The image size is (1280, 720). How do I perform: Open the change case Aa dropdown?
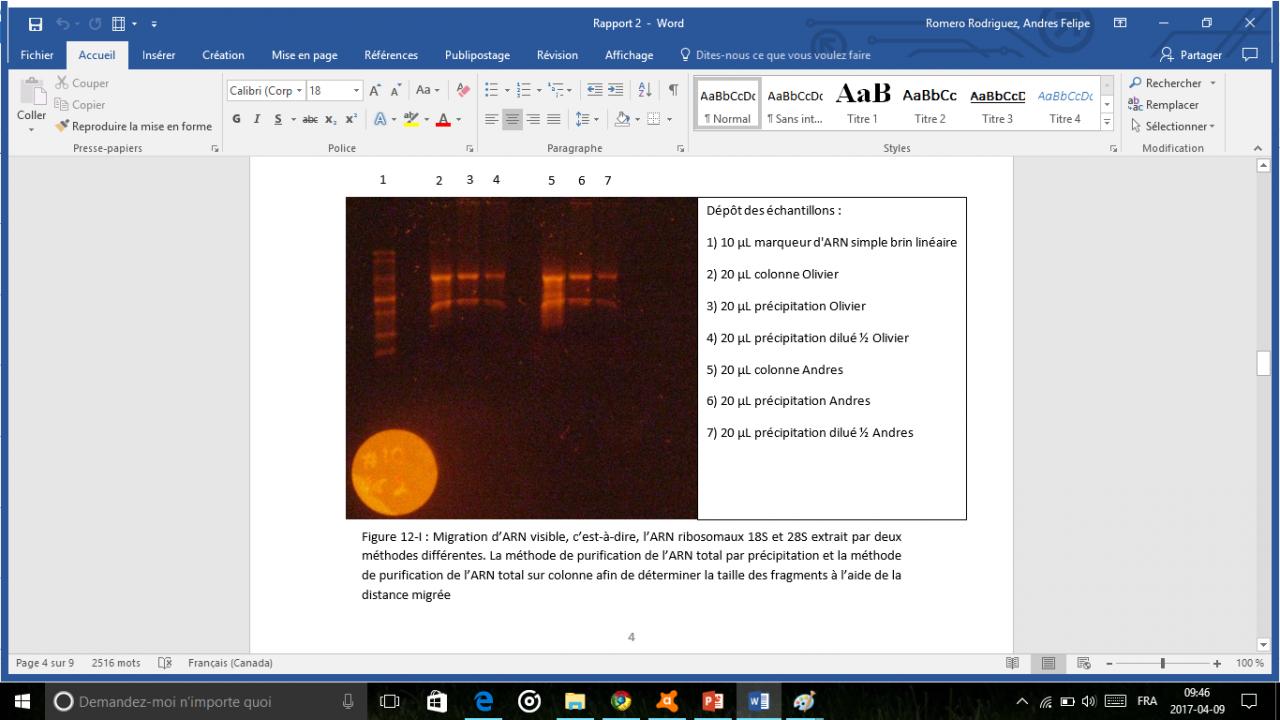tap(428, 90)
